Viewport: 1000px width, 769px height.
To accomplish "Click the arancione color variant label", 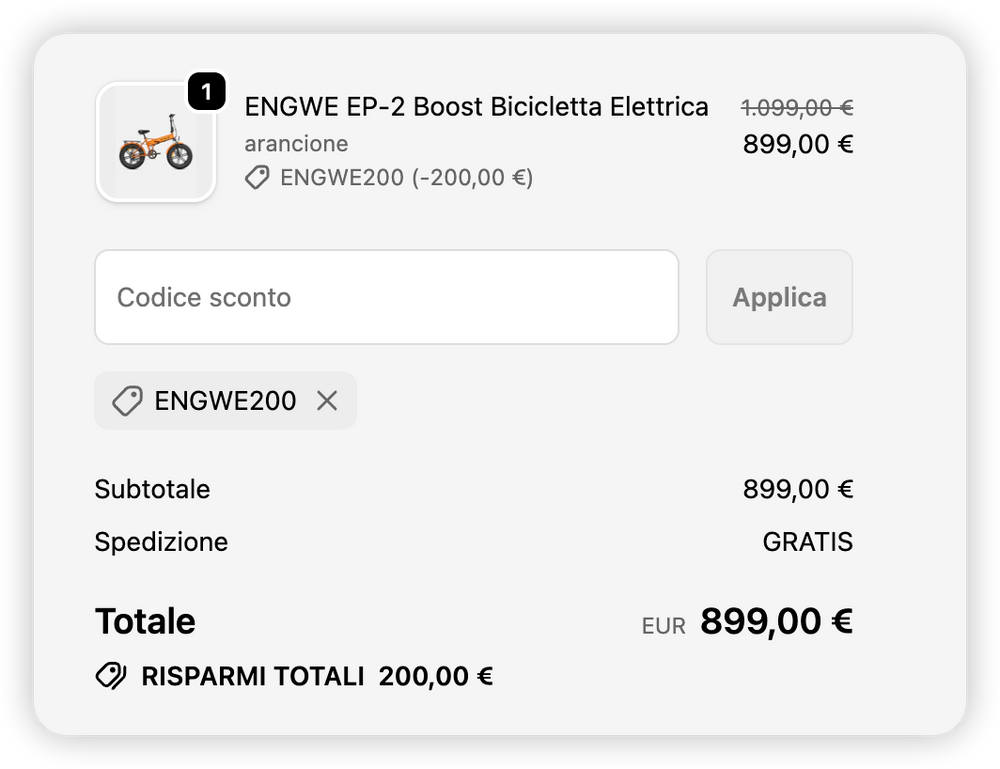I will pos(296,144).
